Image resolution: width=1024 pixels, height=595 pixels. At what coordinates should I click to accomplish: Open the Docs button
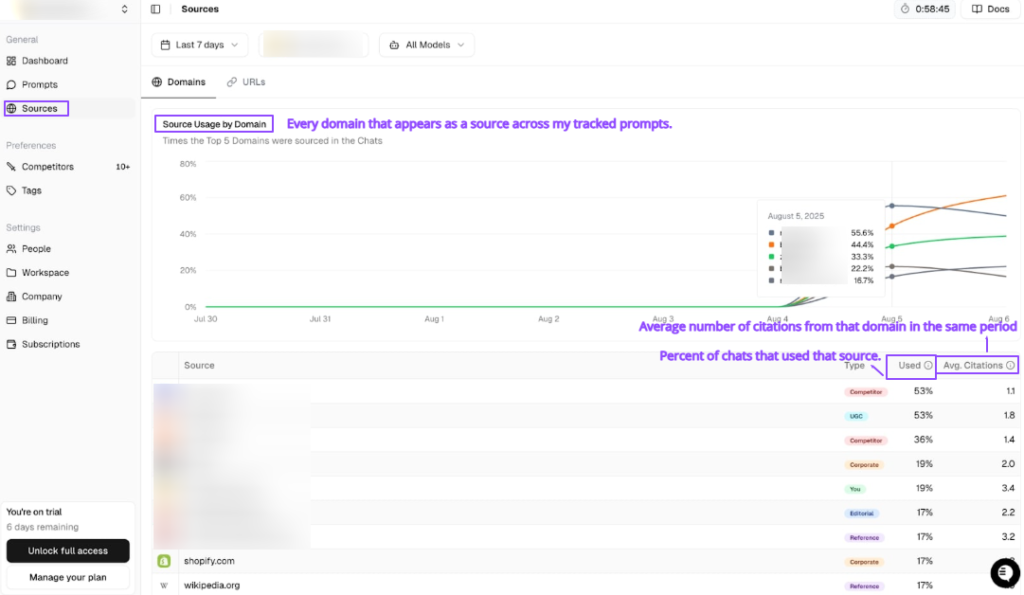(x=990, y=9)
